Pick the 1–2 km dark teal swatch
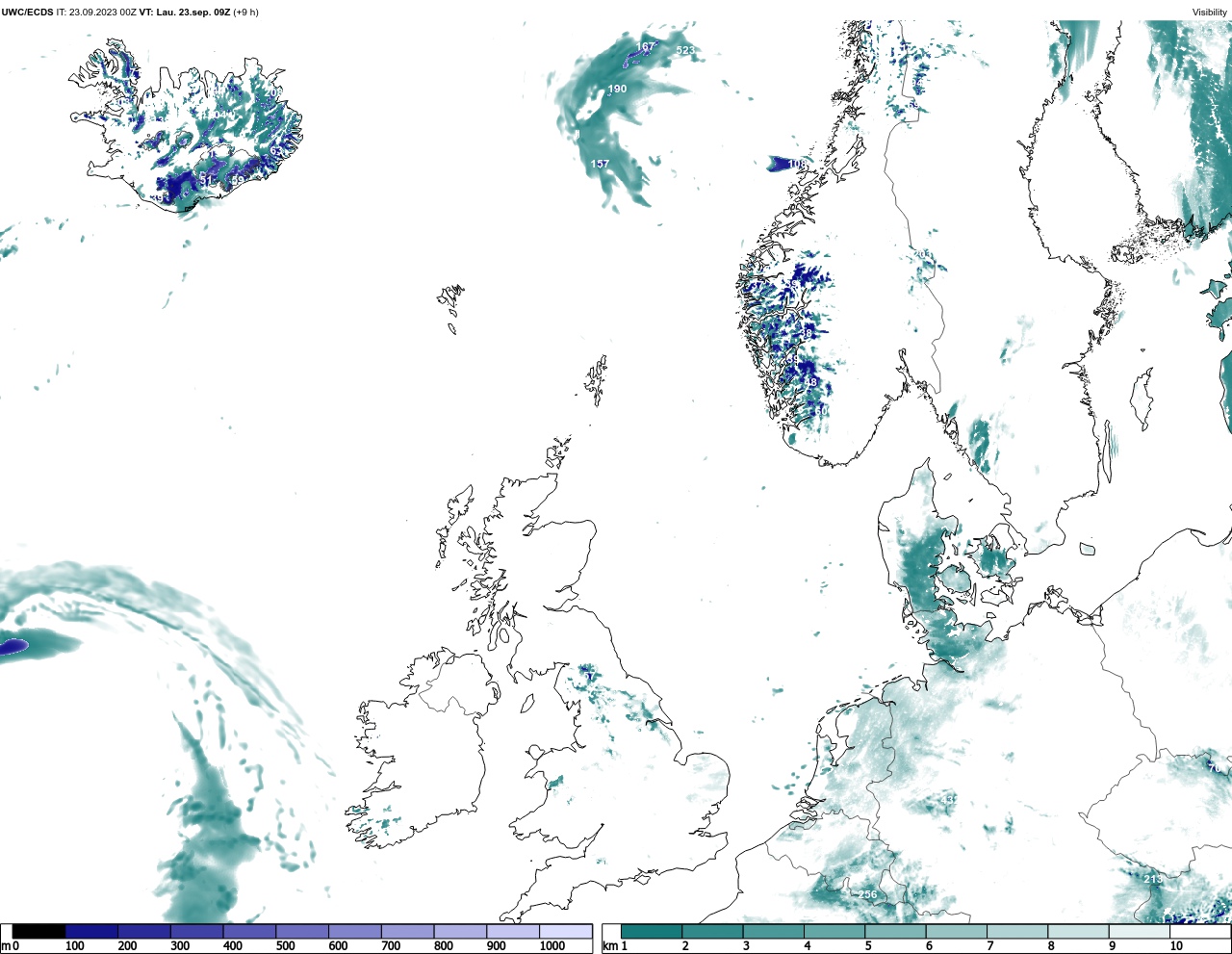Screen dimensions: 1232x954 [x=652, y=931]
